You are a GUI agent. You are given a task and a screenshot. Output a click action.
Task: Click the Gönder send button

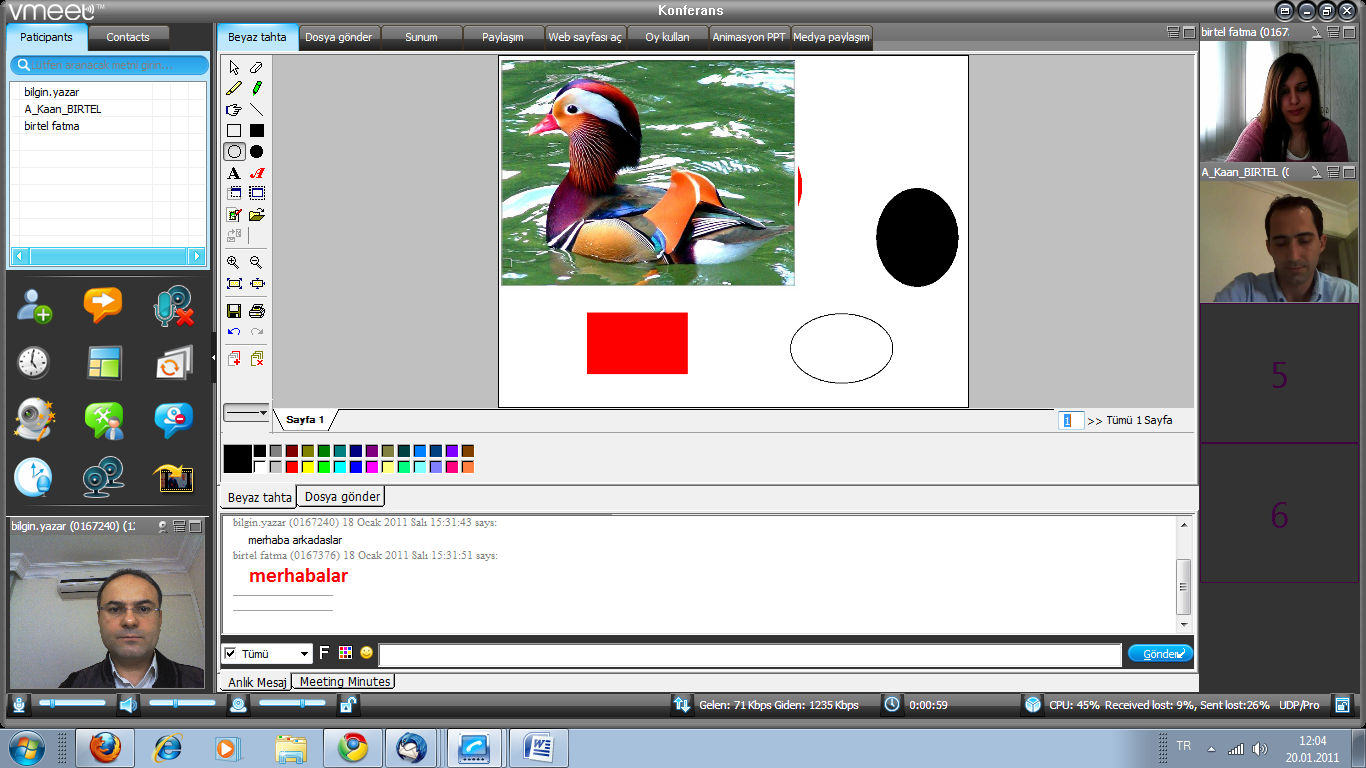[x=1160, y=654]
